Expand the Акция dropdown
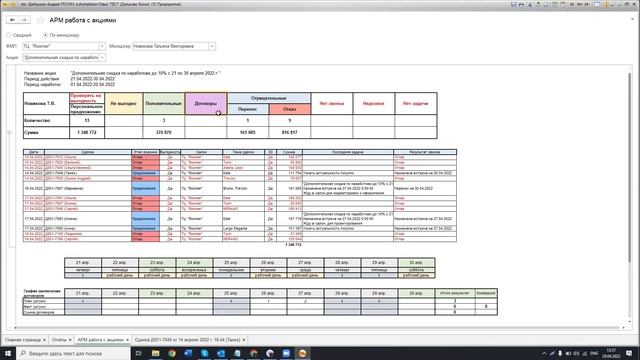Viewport: 640px width, 360px height. coord(102,58)
